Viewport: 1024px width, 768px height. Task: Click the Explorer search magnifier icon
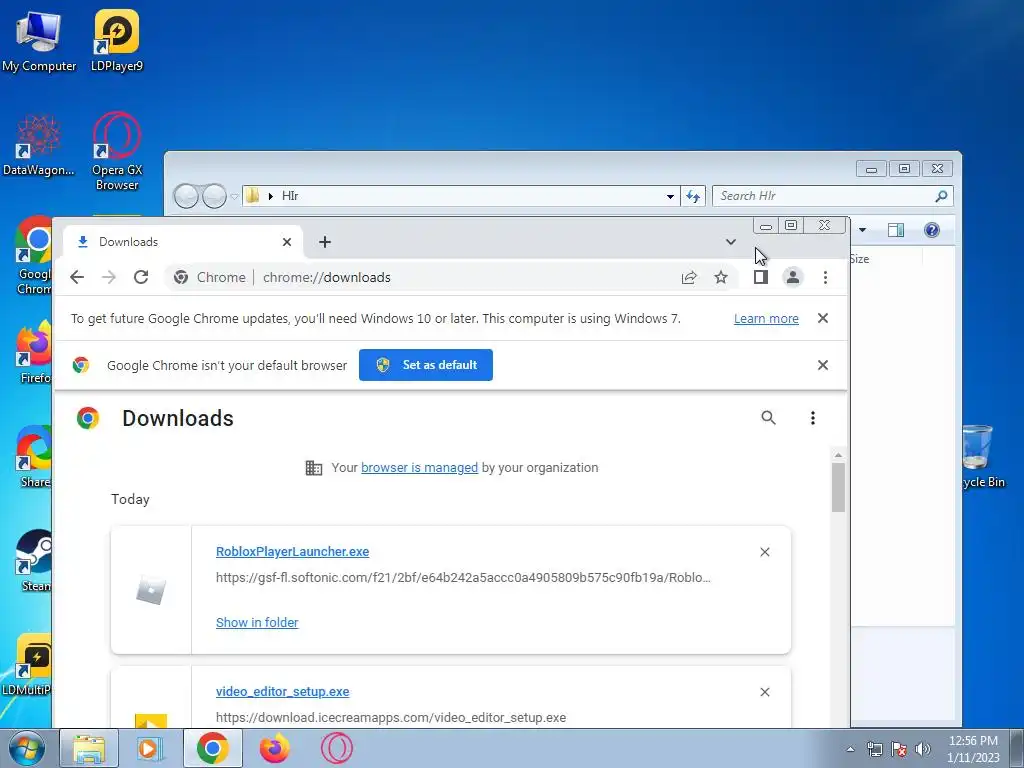[941, 196]
